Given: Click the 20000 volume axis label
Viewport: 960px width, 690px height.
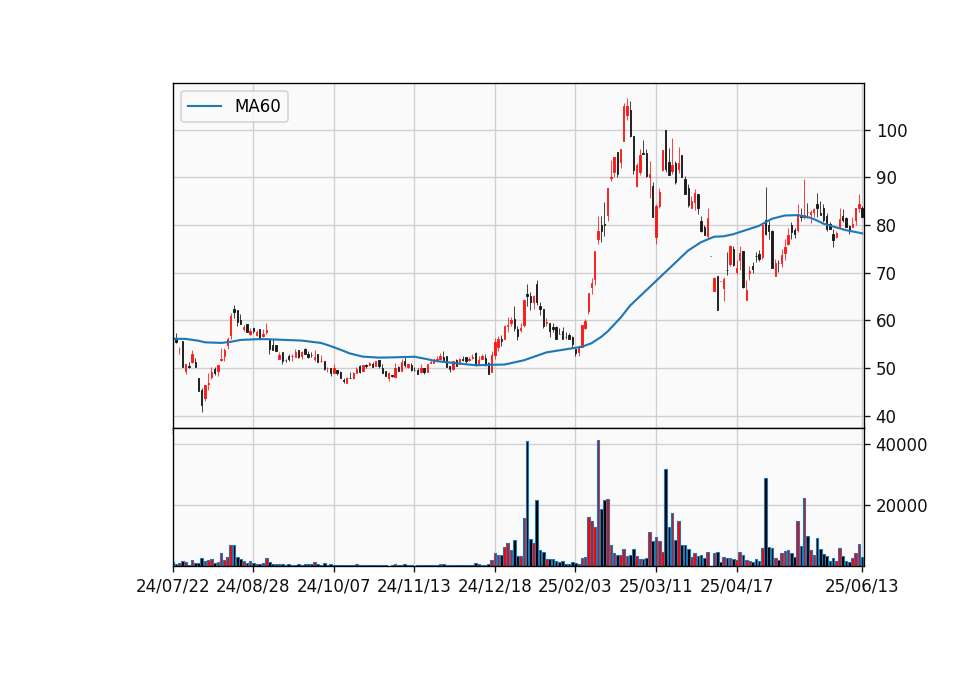Looking at the screenshot, I should 902,506.
